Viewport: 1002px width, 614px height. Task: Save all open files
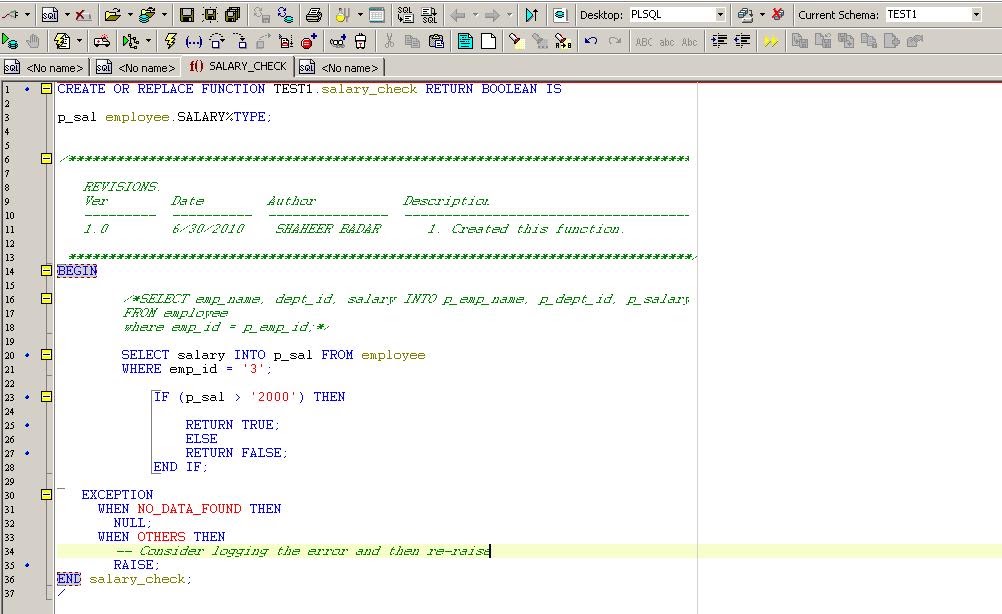pyautogui.click(x=233, y=14)
